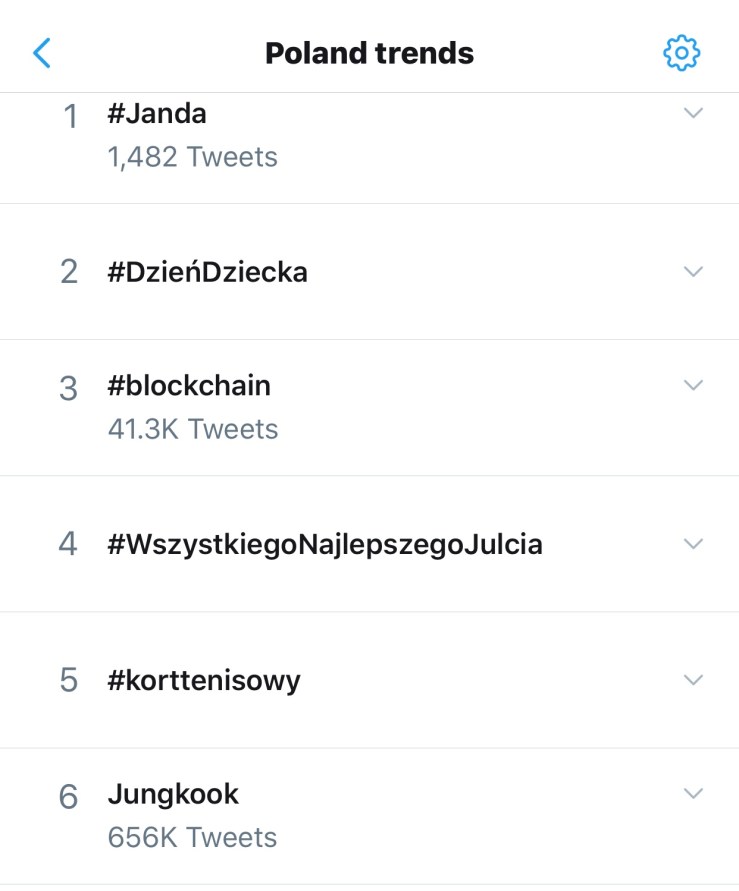
Task: Open chevron menu for #WszystkiegoNajlepszegoJulcia
Action: [x=693, y=543]
